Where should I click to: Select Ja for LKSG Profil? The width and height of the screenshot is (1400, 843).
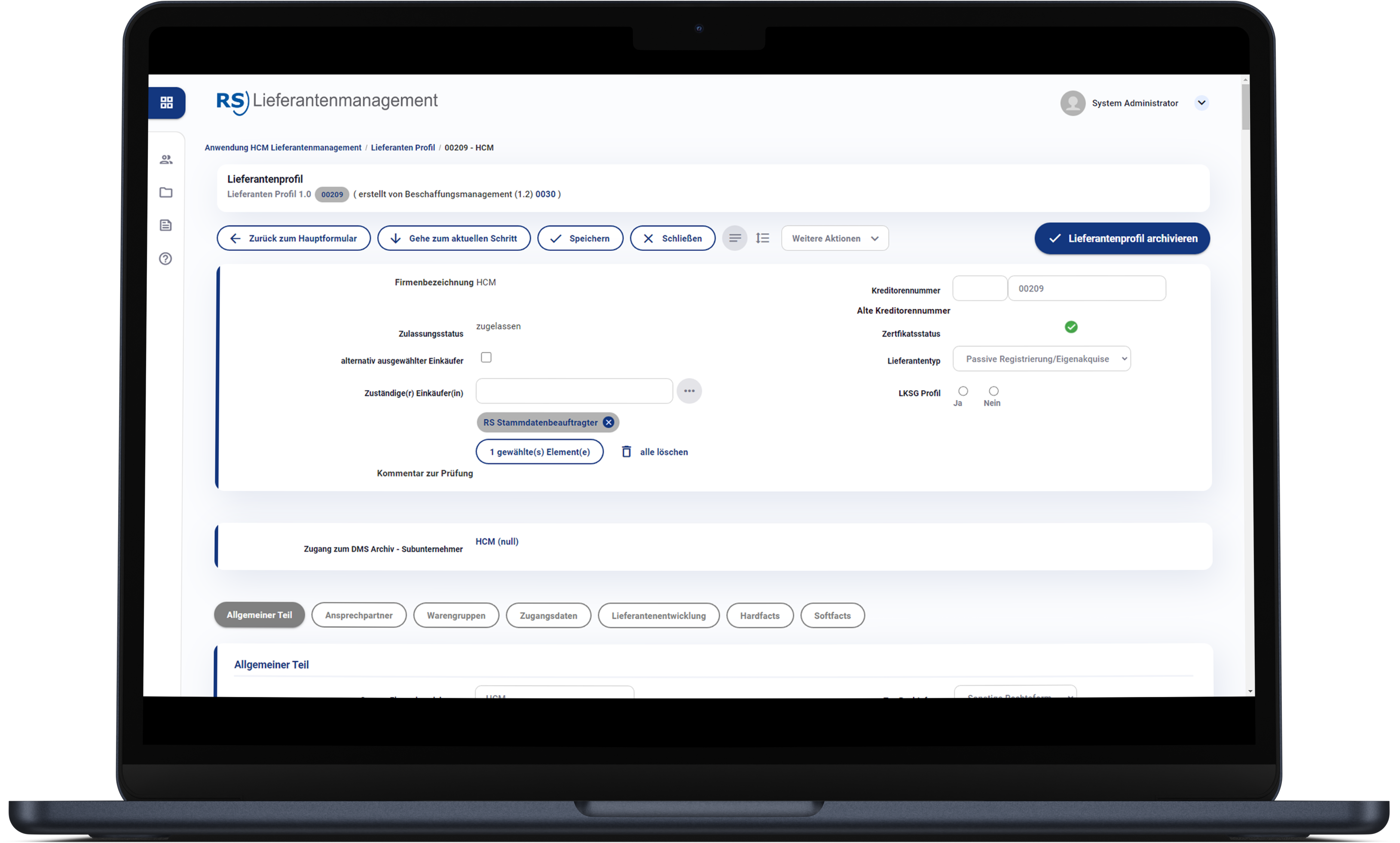pos(963,391)
